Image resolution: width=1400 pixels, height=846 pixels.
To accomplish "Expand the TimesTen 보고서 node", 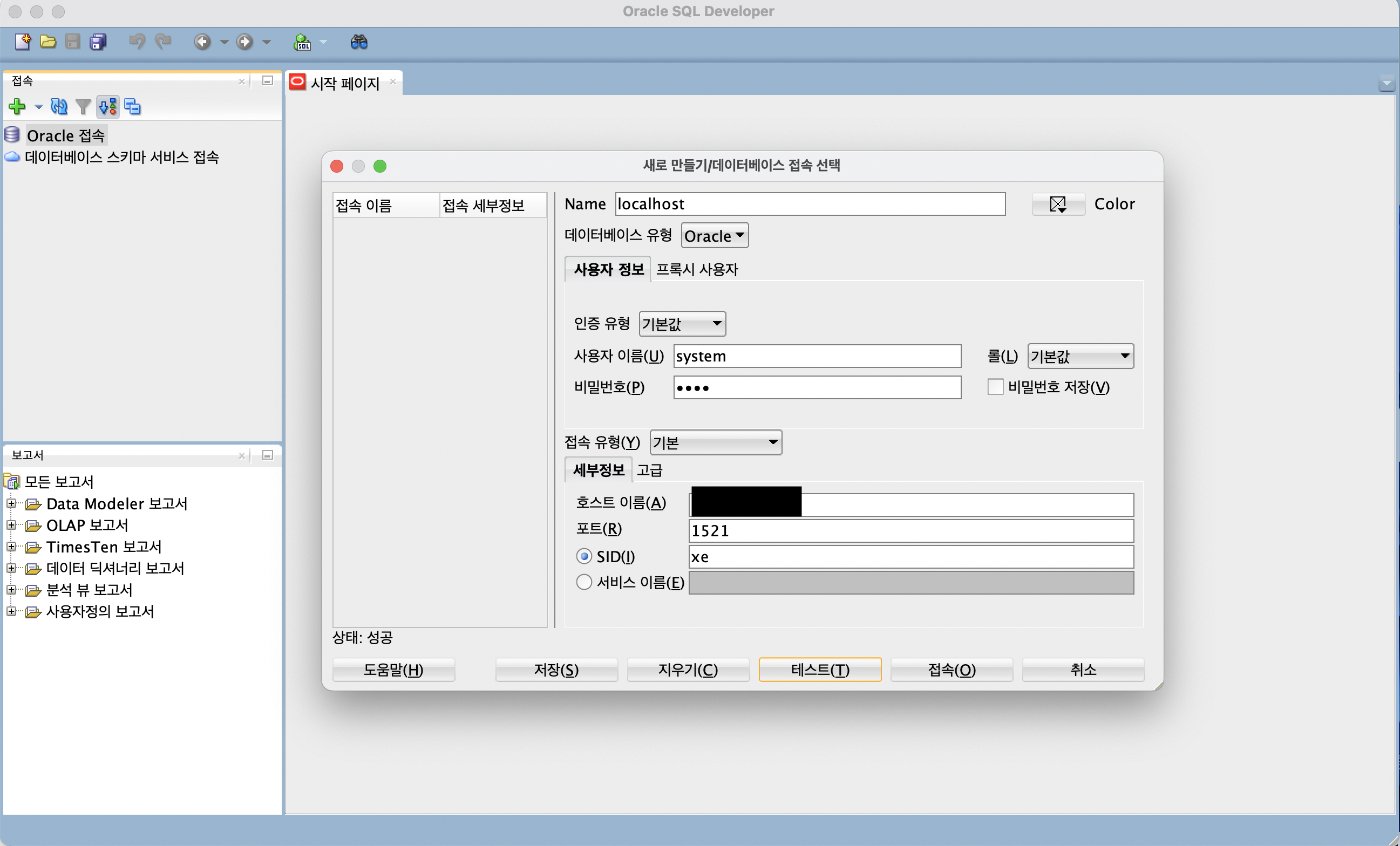I will tap(11, 547).
